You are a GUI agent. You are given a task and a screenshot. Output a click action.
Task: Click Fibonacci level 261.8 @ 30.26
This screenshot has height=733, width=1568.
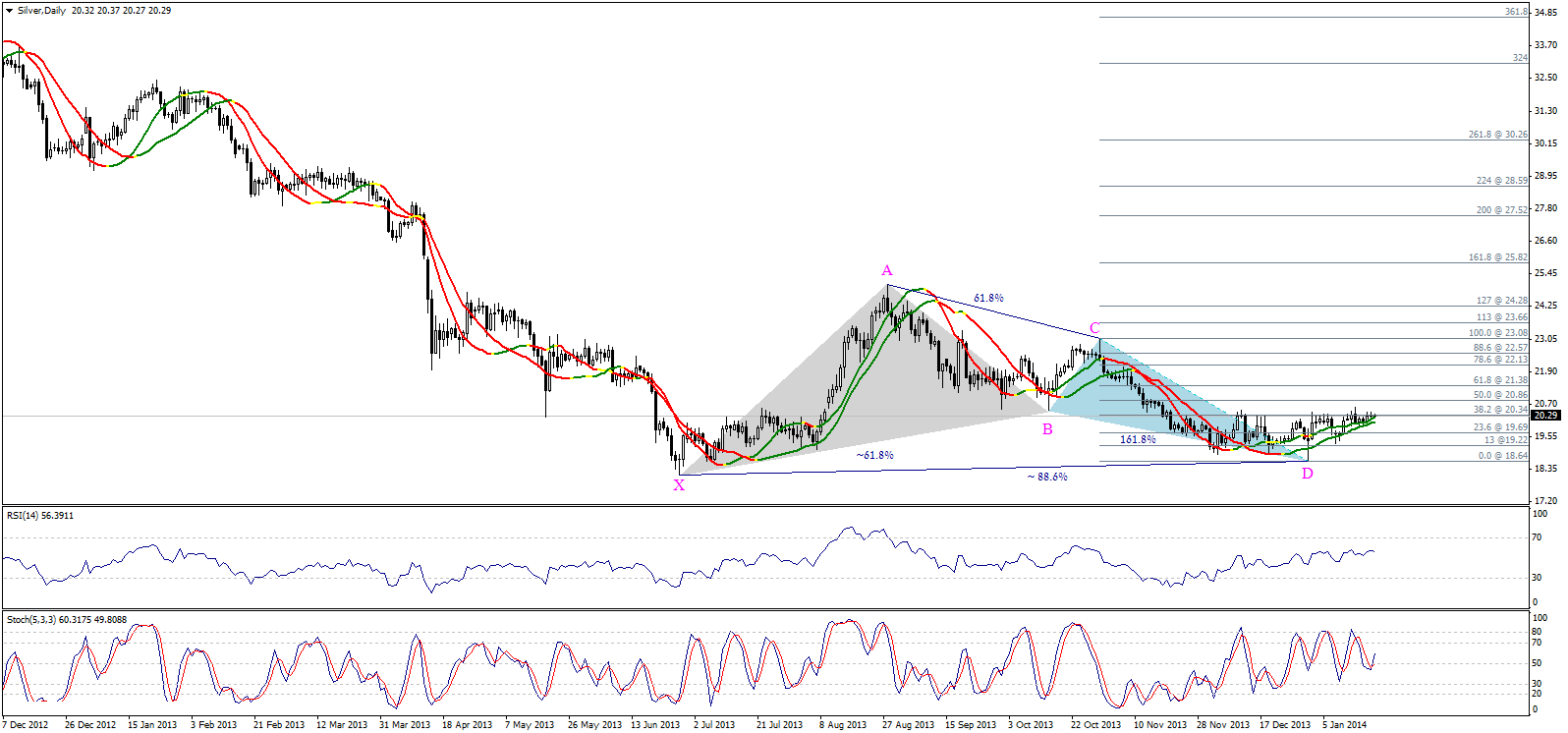[x=1498, y=135]
